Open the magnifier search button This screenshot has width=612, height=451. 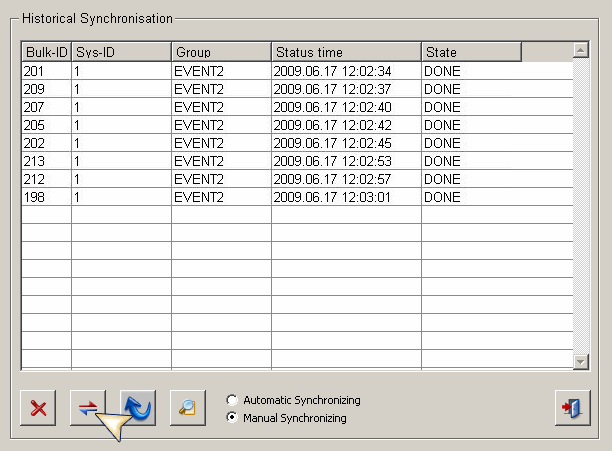(187, 408)
